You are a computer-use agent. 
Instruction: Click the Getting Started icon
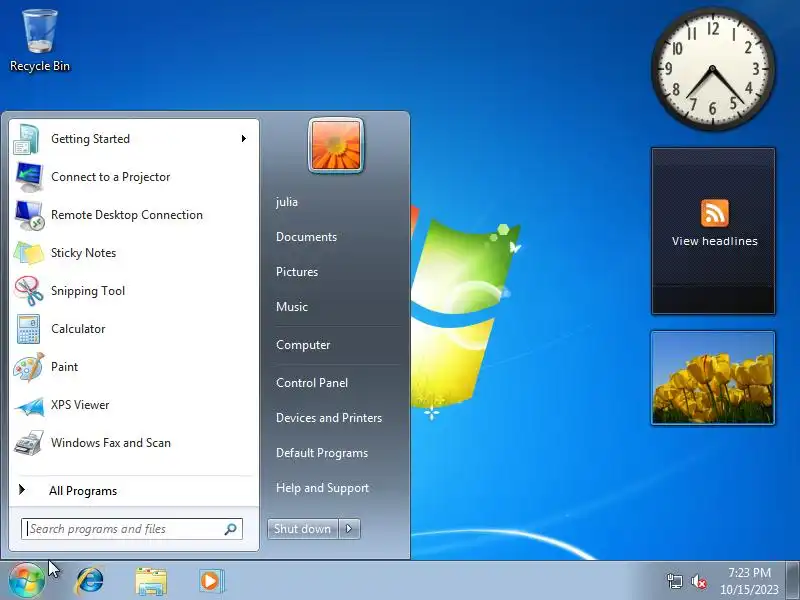pos(27,139)
